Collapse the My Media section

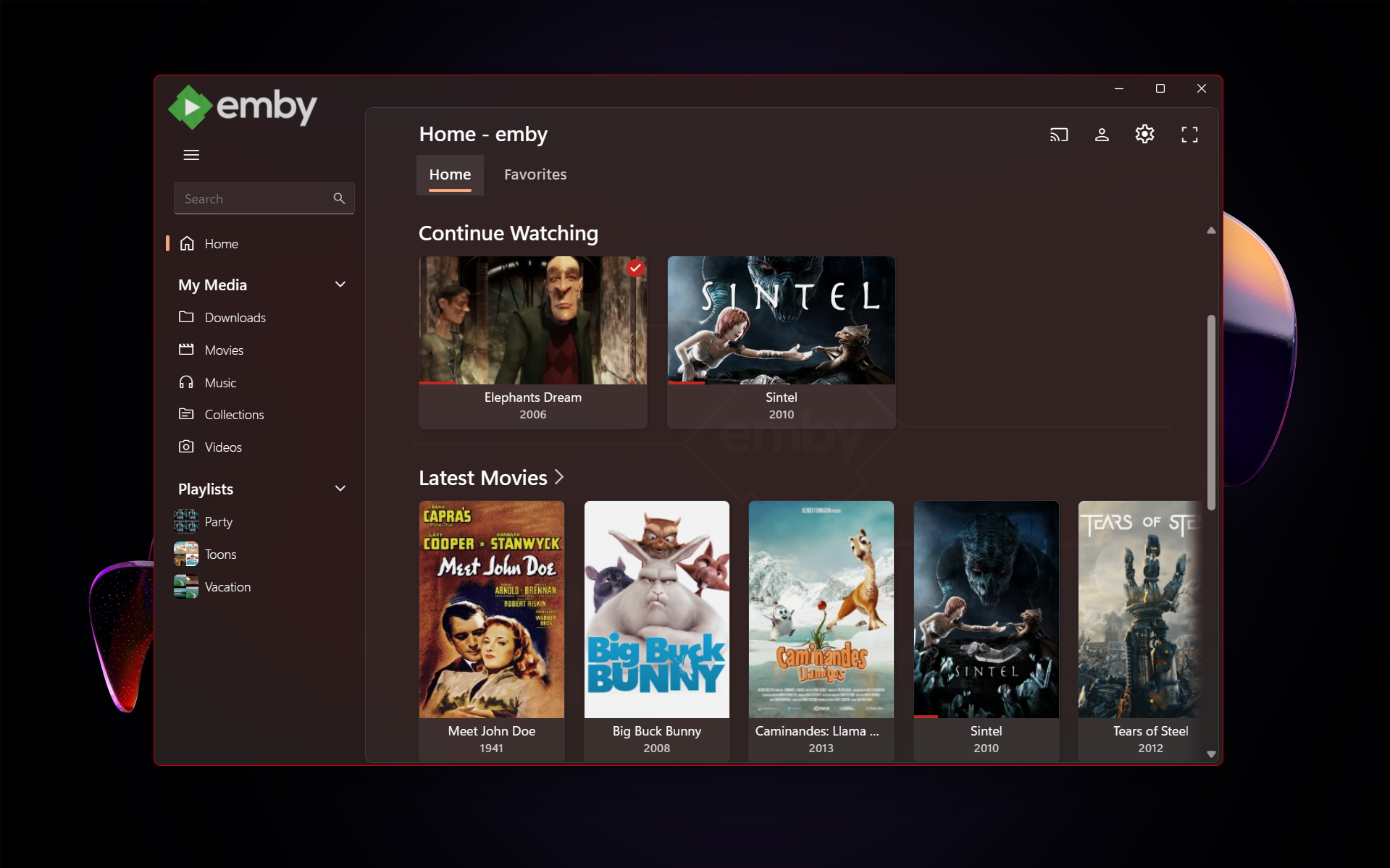pos(340,285)
